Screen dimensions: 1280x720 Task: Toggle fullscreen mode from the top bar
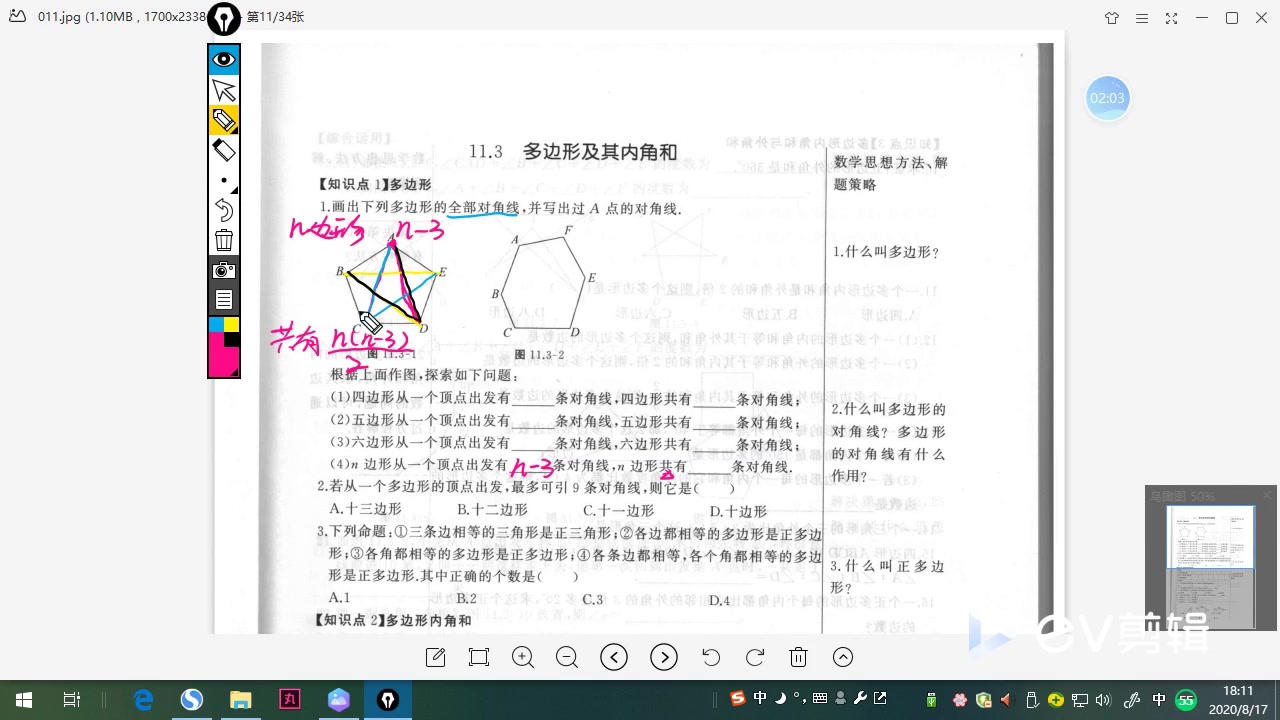[x=1171, y=18]
